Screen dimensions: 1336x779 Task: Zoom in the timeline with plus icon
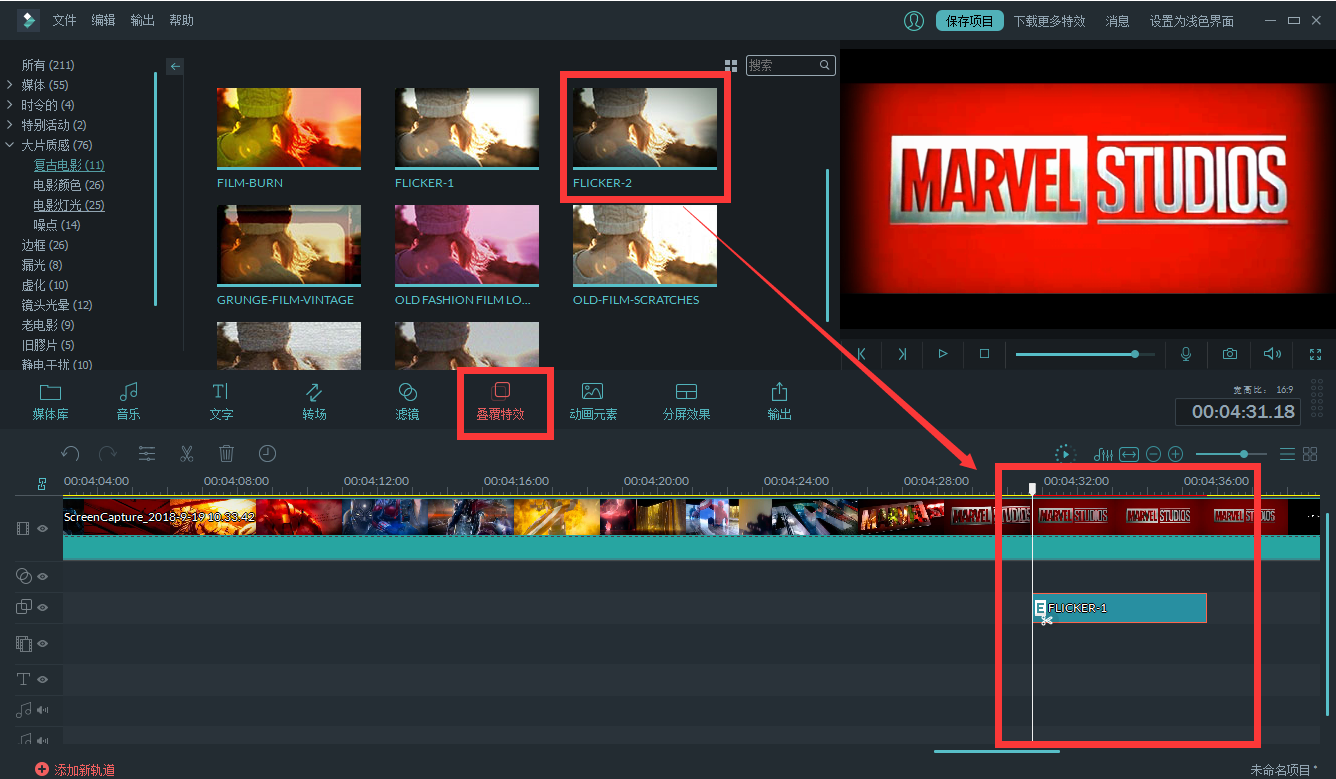pyautogui.click(x=1176, y=454)
